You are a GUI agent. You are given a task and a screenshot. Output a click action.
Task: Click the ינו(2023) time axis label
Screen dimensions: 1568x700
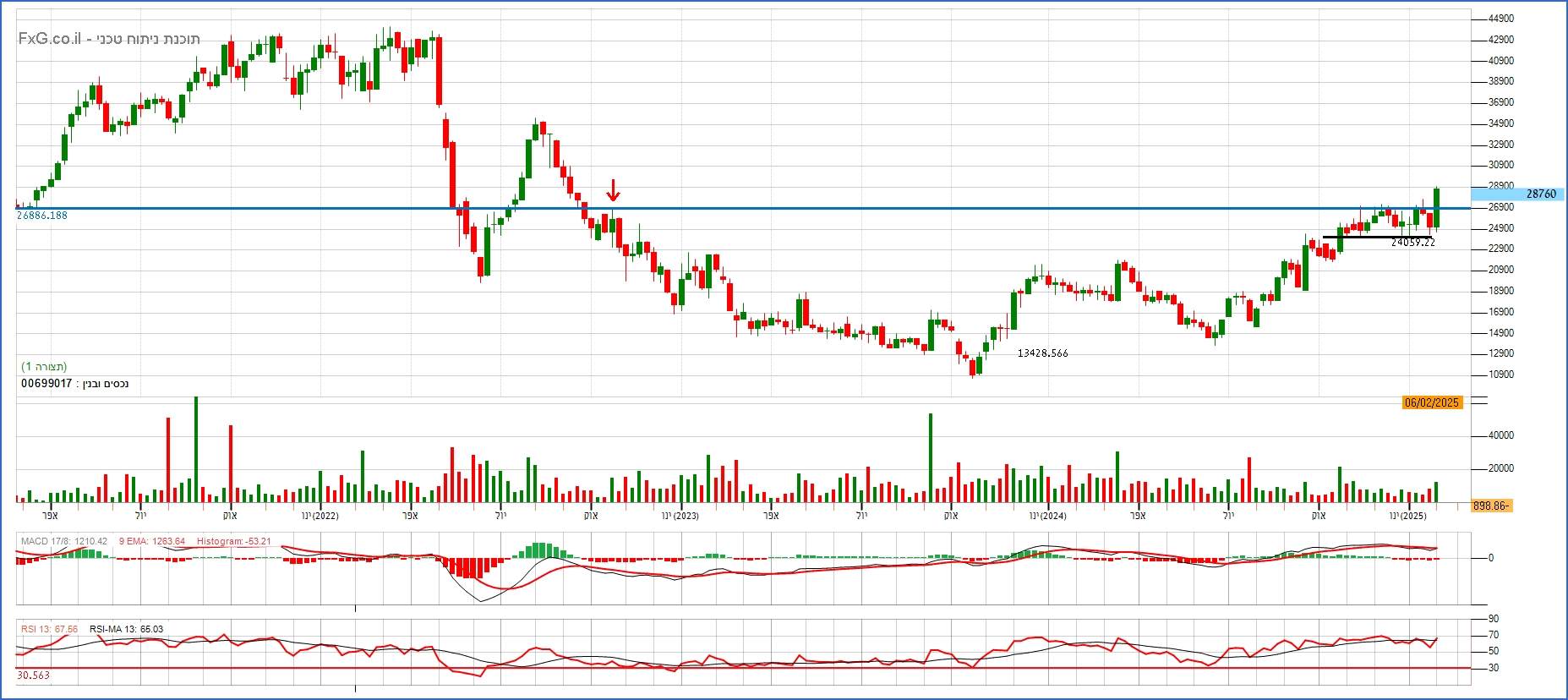point(680,516)
